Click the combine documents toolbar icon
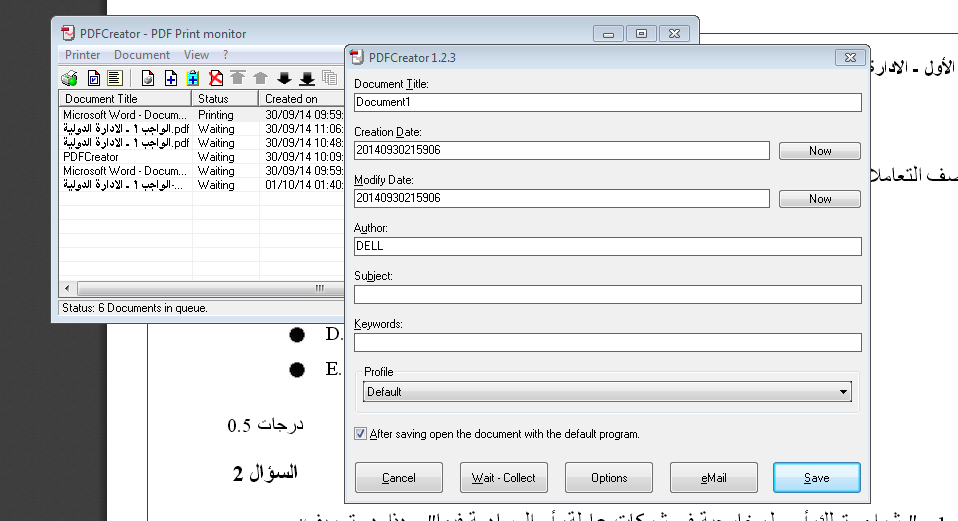 tap(330, 78)
